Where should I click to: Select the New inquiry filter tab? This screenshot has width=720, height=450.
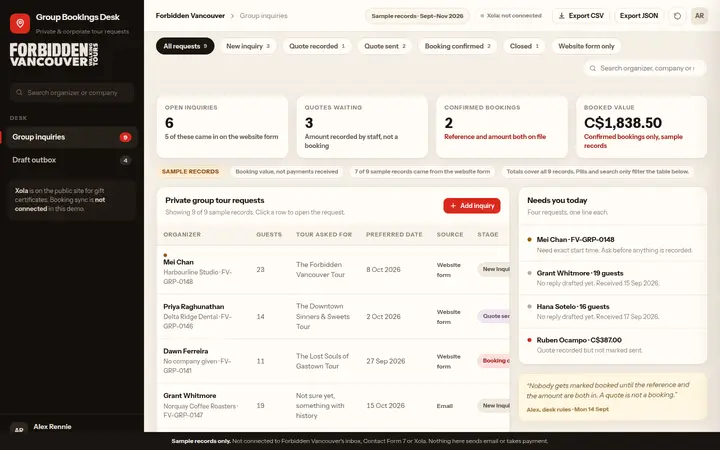click(x=248, y=46)
